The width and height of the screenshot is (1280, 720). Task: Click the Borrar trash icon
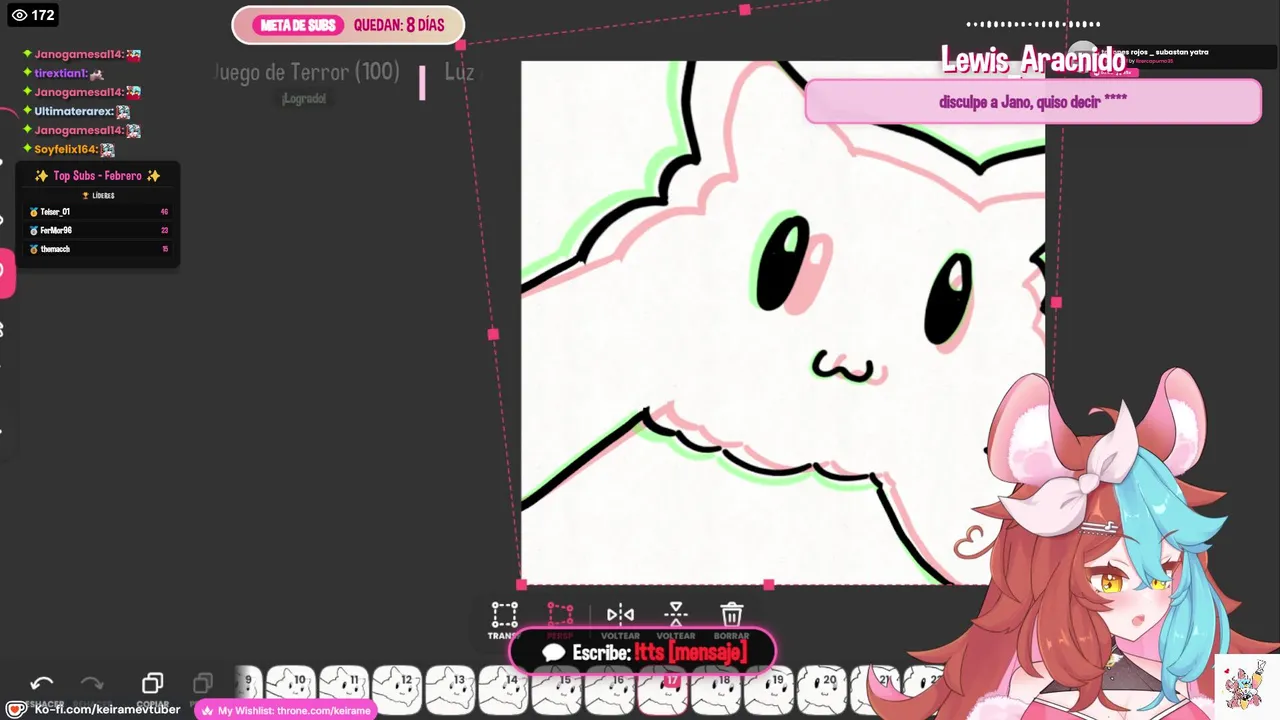pyautogui.click(x=732, y=614)
